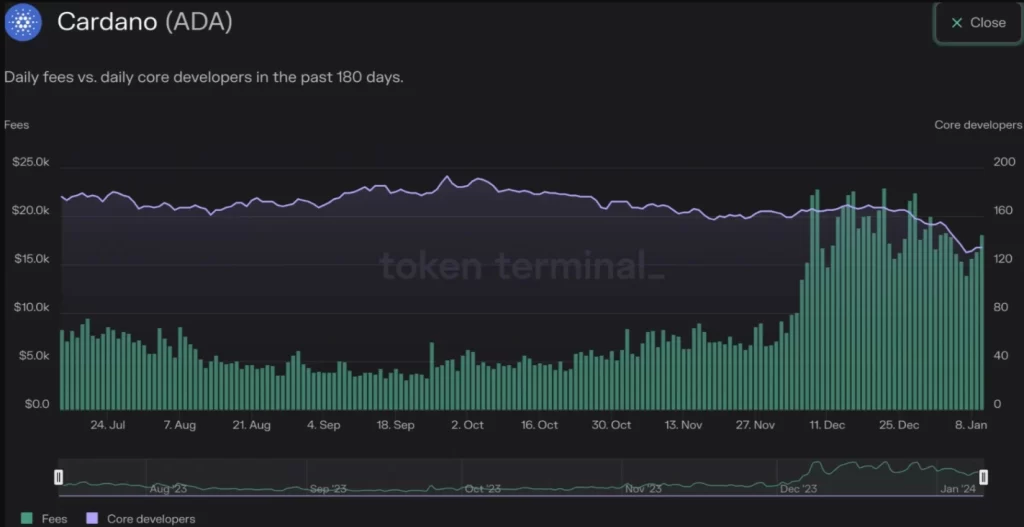This screenshot has height=527, width=1024.
Task: Click the Cardano (ADA) title
Action: pos(144,22)
